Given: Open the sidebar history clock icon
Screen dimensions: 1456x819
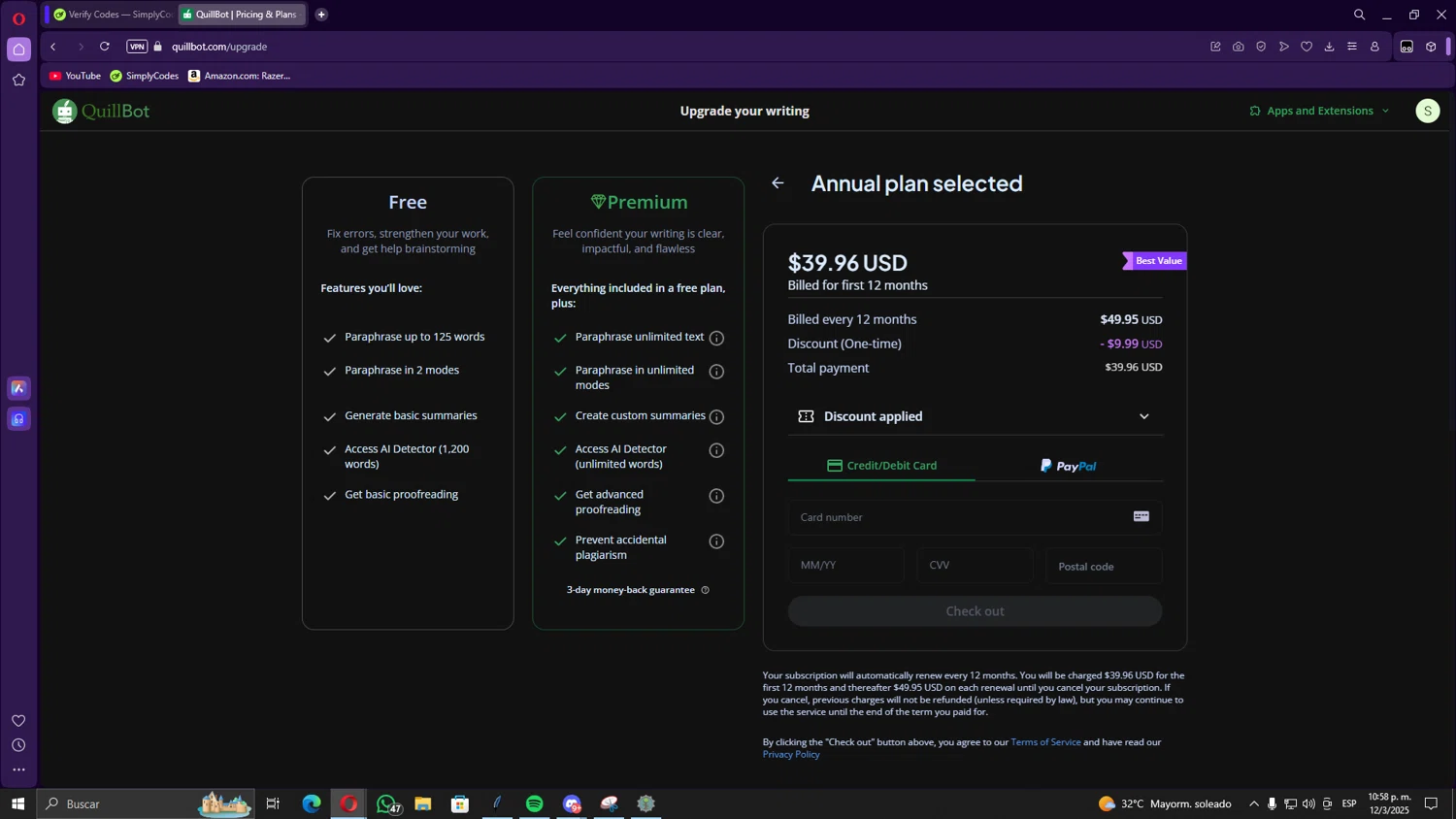Looking at the screenshot, I should [18, 745].
